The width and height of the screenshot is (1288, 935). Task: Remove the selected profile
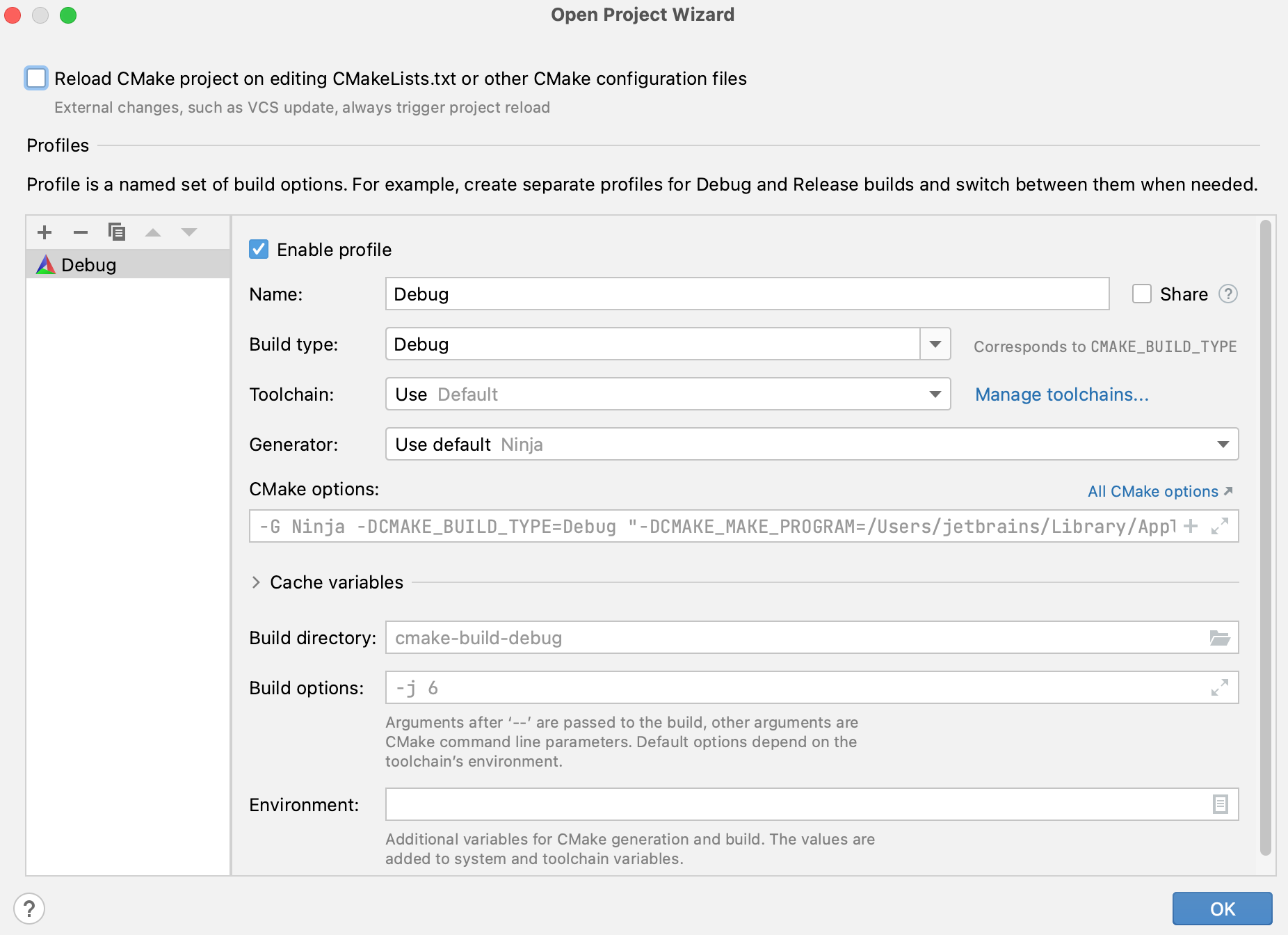coord(81,232)
